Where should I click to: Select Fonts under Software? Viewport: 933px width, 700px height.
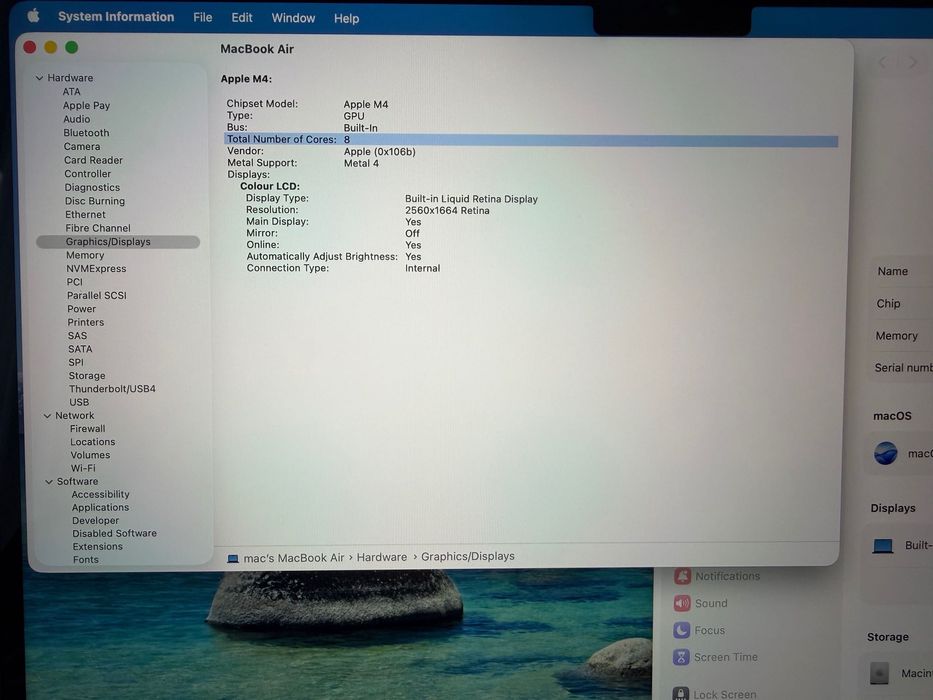pyautogui.click(x=86, y=560)
